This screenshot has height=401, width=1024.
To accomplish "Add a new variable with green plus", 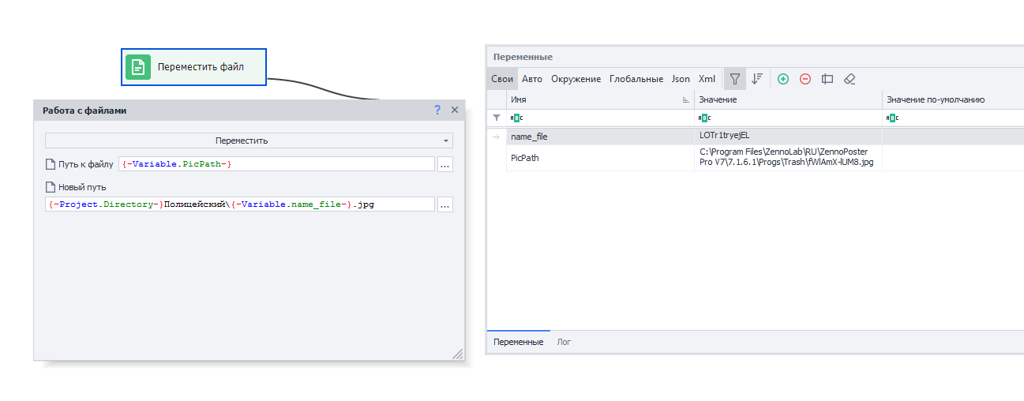I will pos(783,79).
